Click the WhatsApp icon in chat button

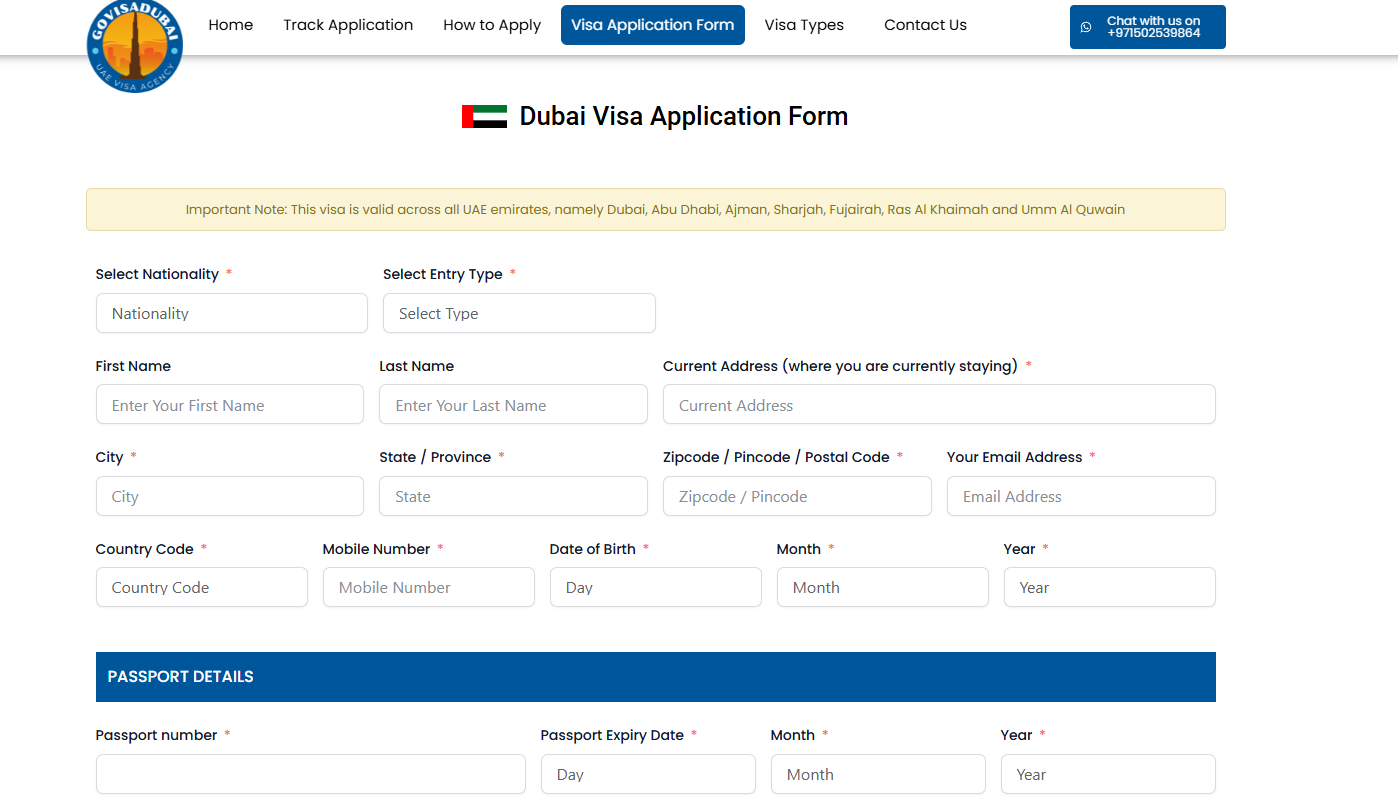tap(1086, 27)
